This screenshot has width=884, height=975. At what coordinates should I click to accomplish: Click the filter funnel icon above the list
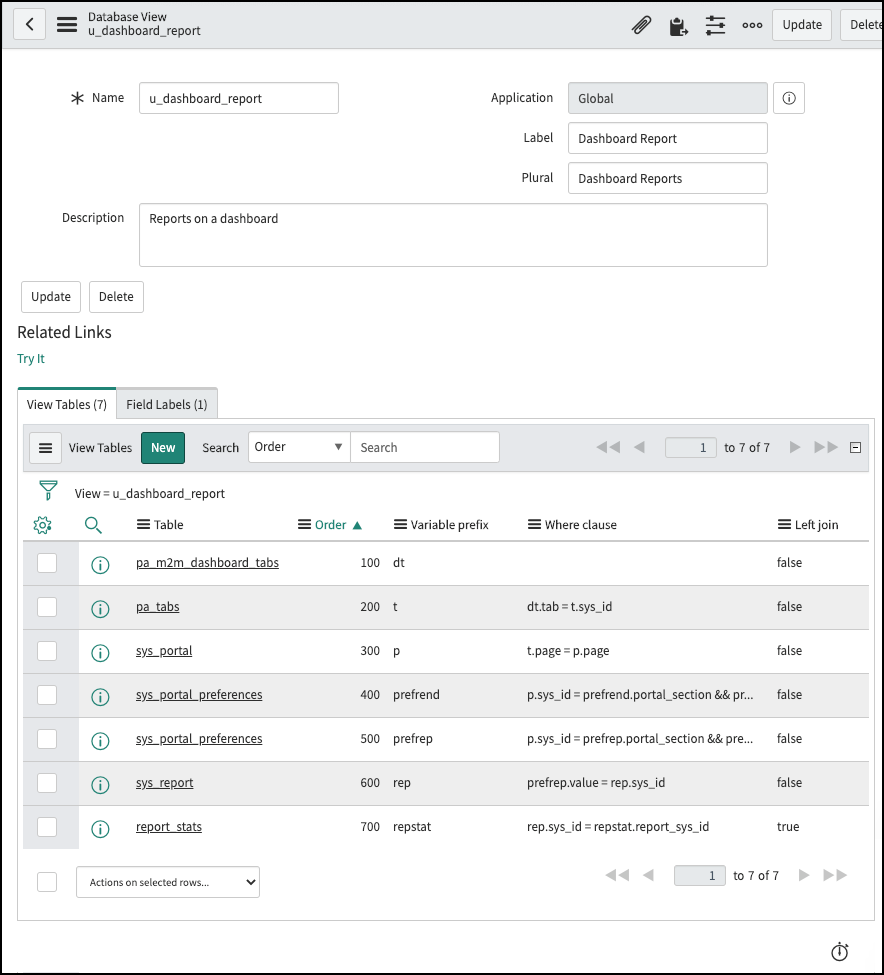[47, 490]
